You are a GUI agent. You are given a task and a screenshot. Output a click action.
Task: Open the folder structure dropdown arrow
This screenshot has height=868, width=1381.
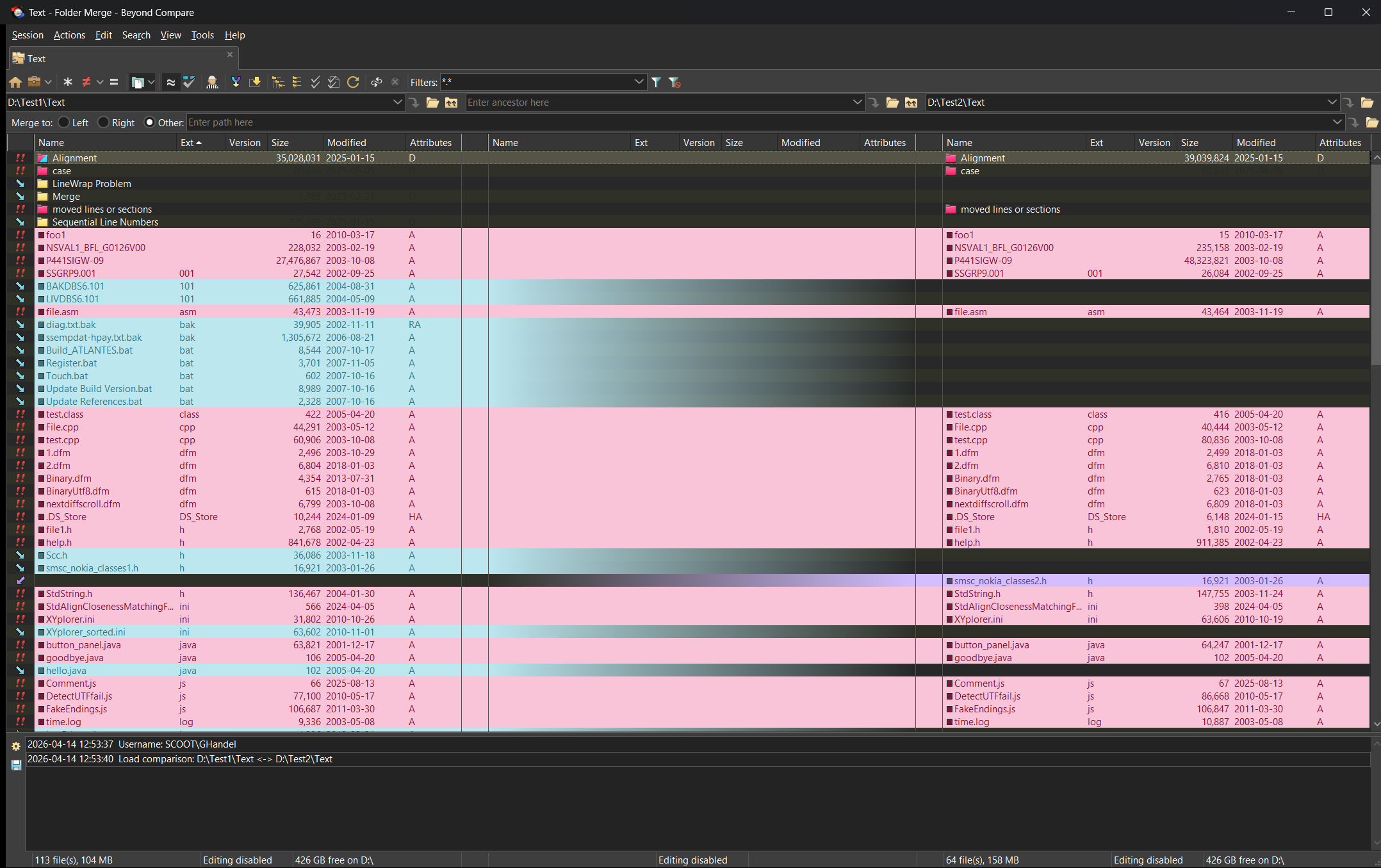point(151,82)
